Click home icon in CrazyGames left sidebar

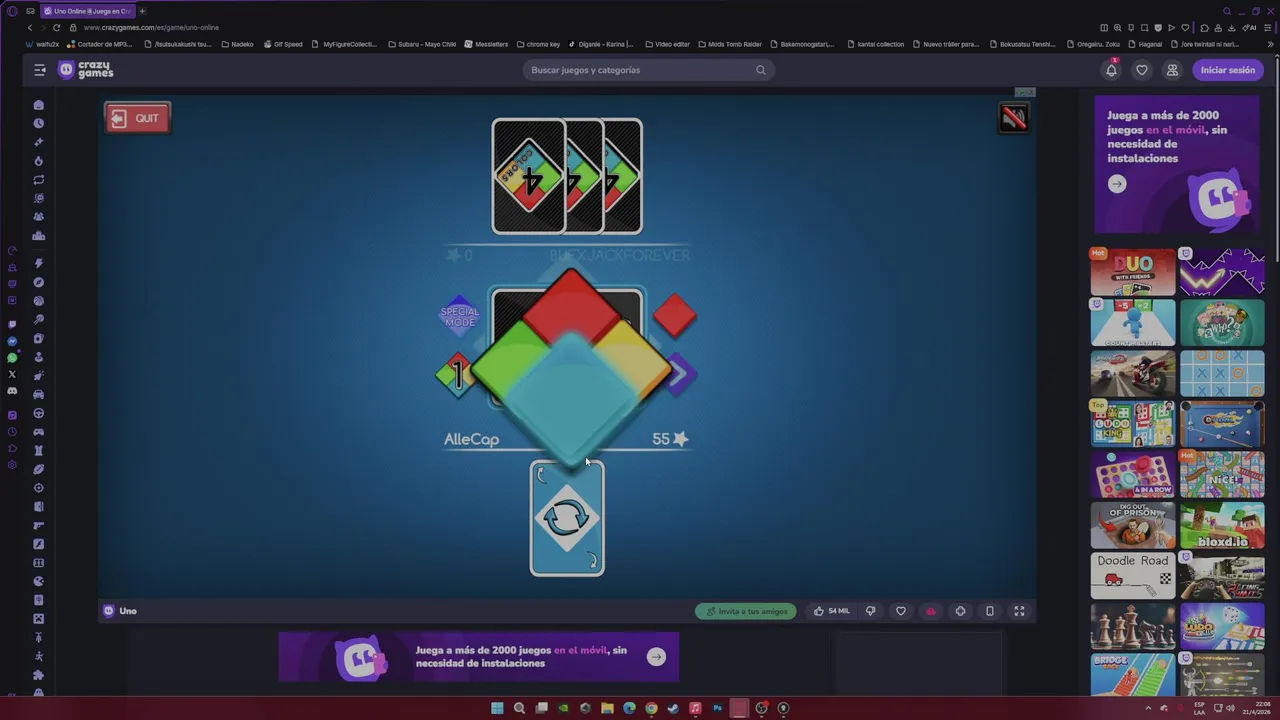click(x=39, y=105)
